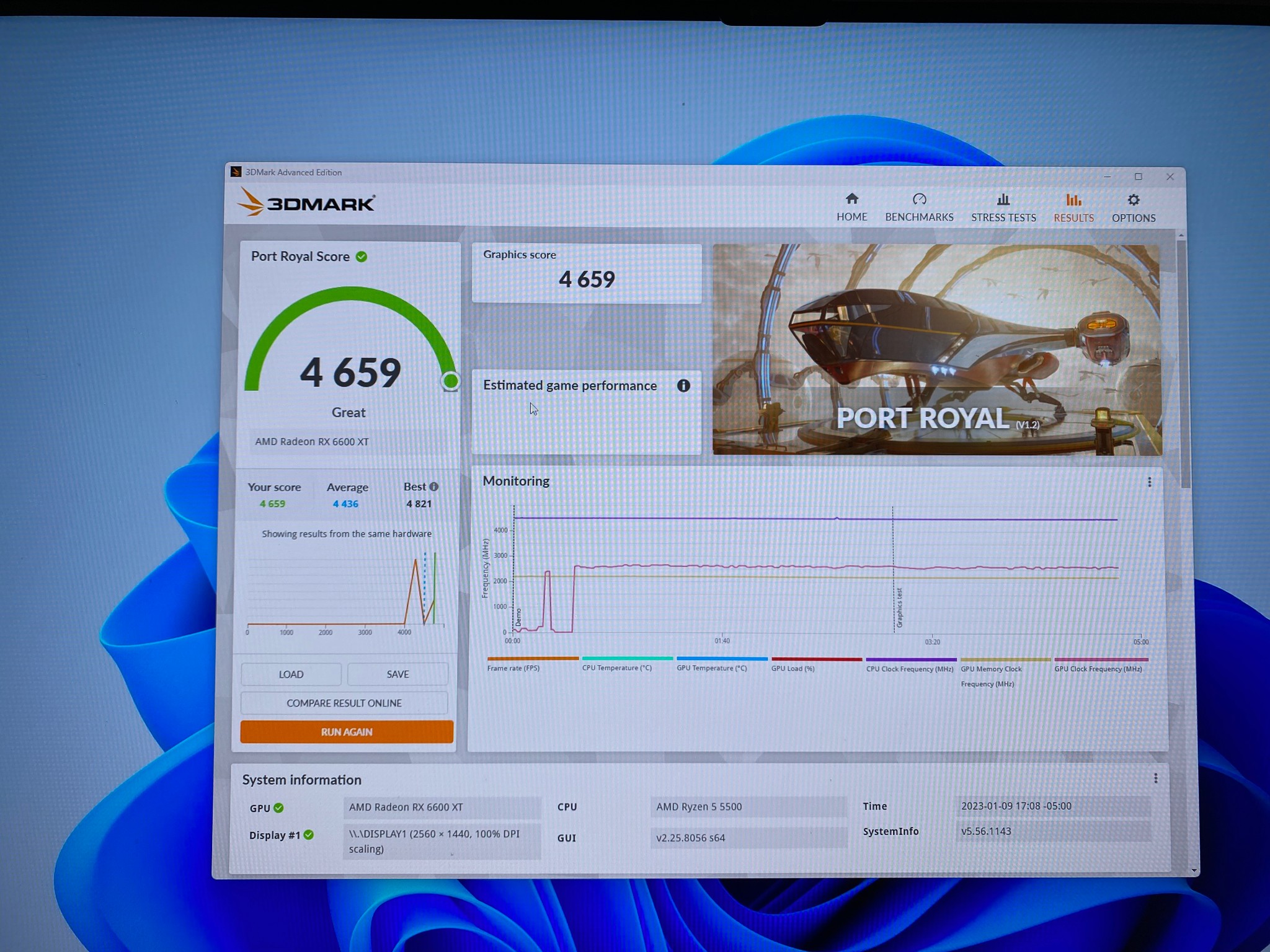Toggle Frame rate (FPS) legend series
This screenshot has height=952, width=1270.
532,664
